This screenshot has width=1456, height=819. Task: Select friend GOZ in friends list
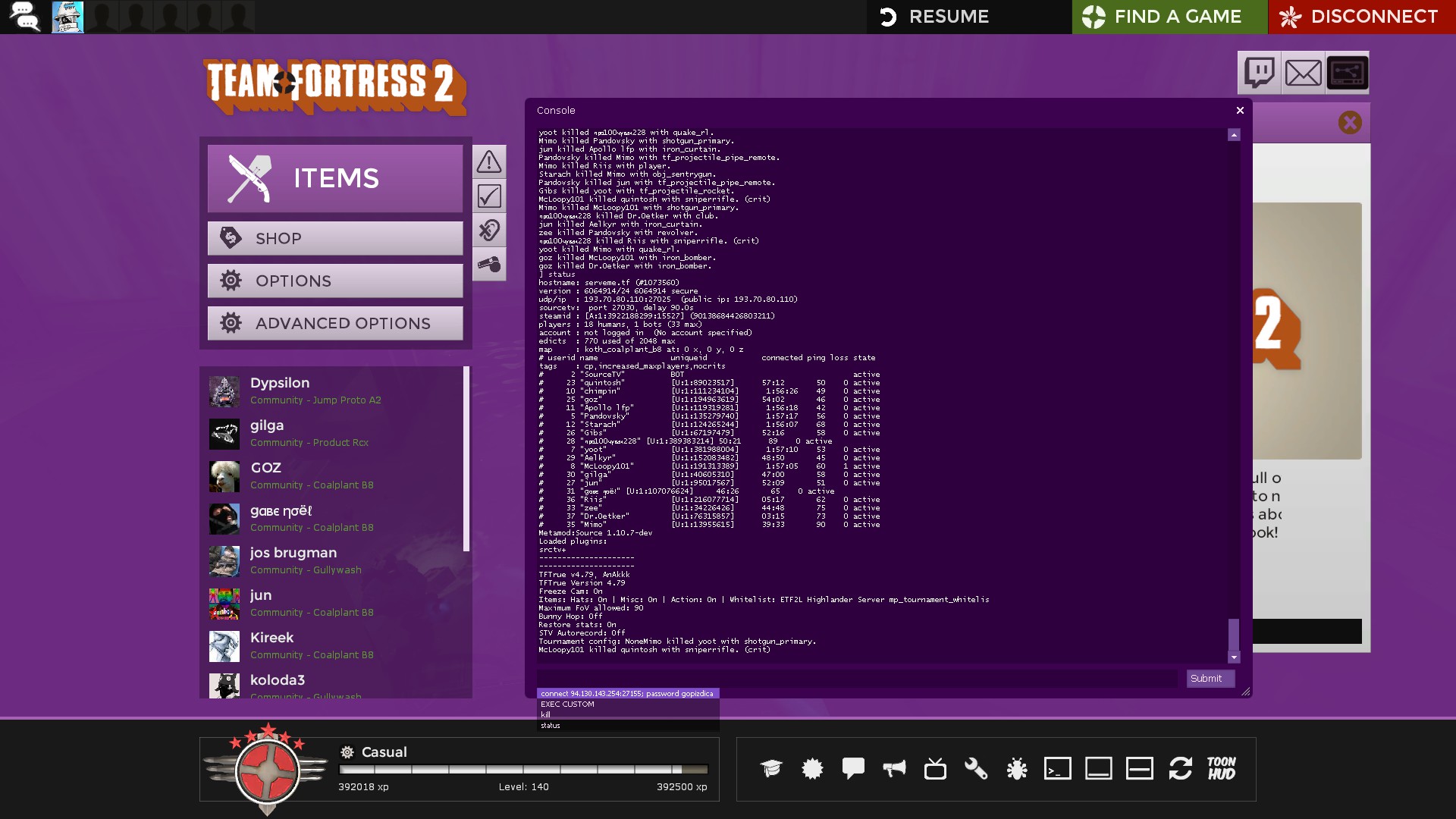click(334, 475)
